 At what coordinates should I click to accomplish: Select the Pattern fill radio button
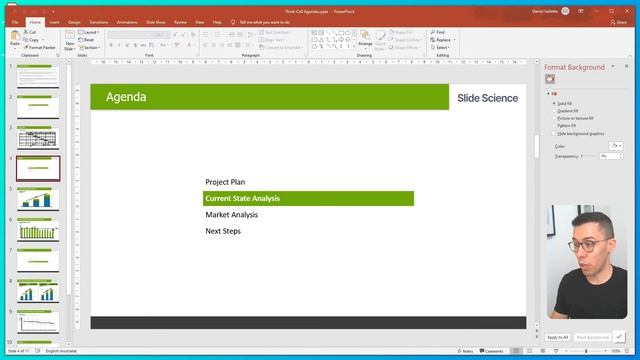point(554,126)
